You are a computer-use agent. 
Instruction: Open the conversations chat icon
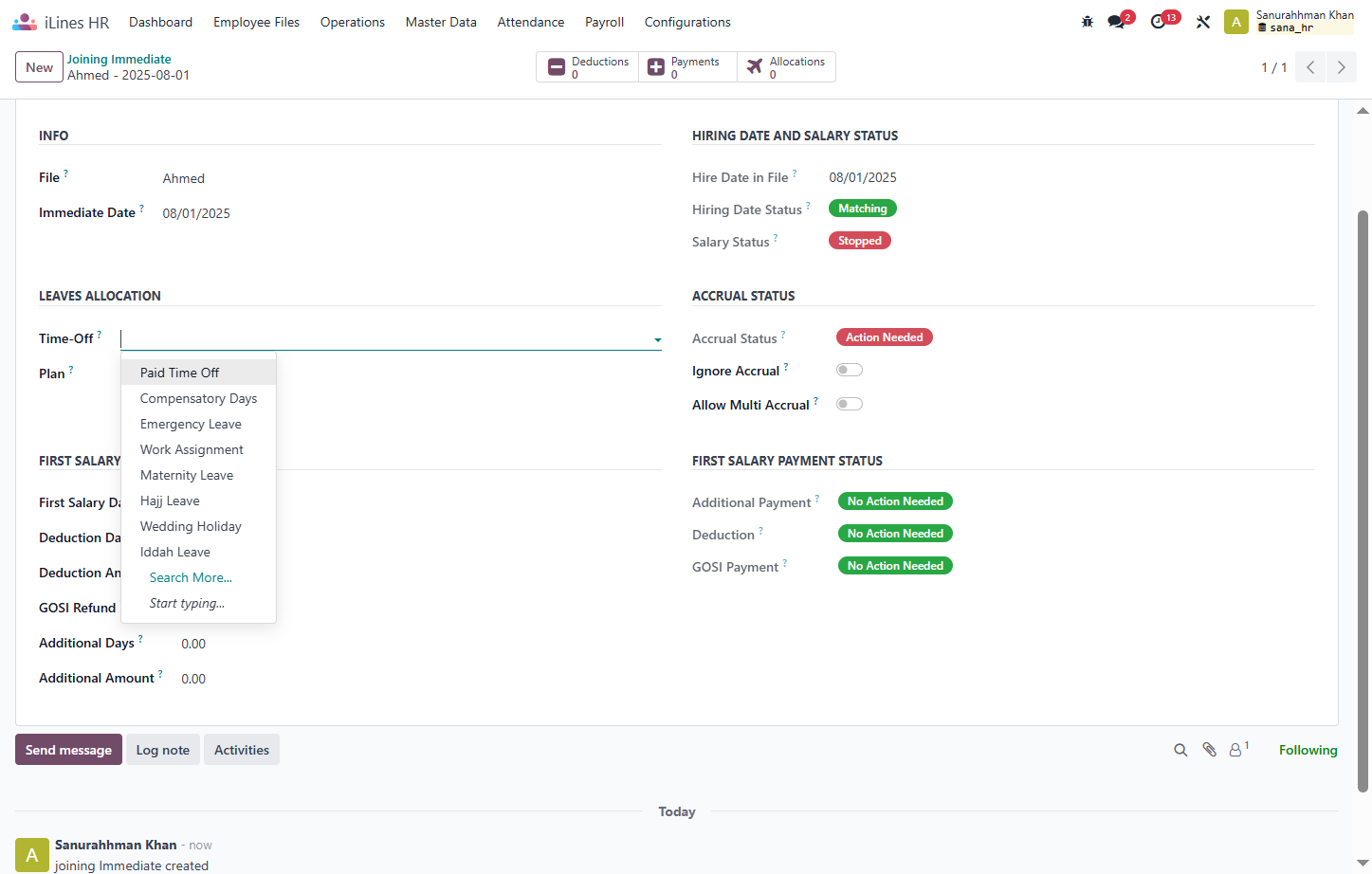[1116, 22]
